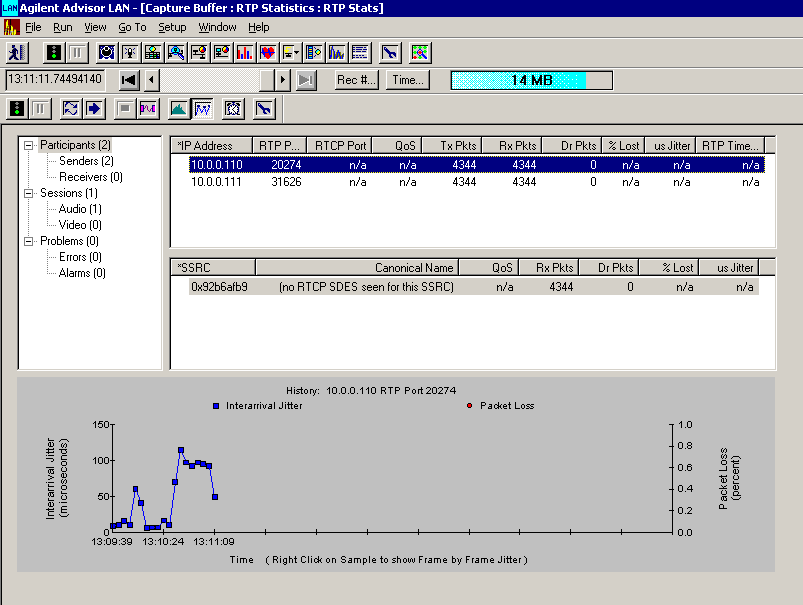Click the alarm clock icon in the lower toolbar
803x605 pixels.
(x=234, y=108)
